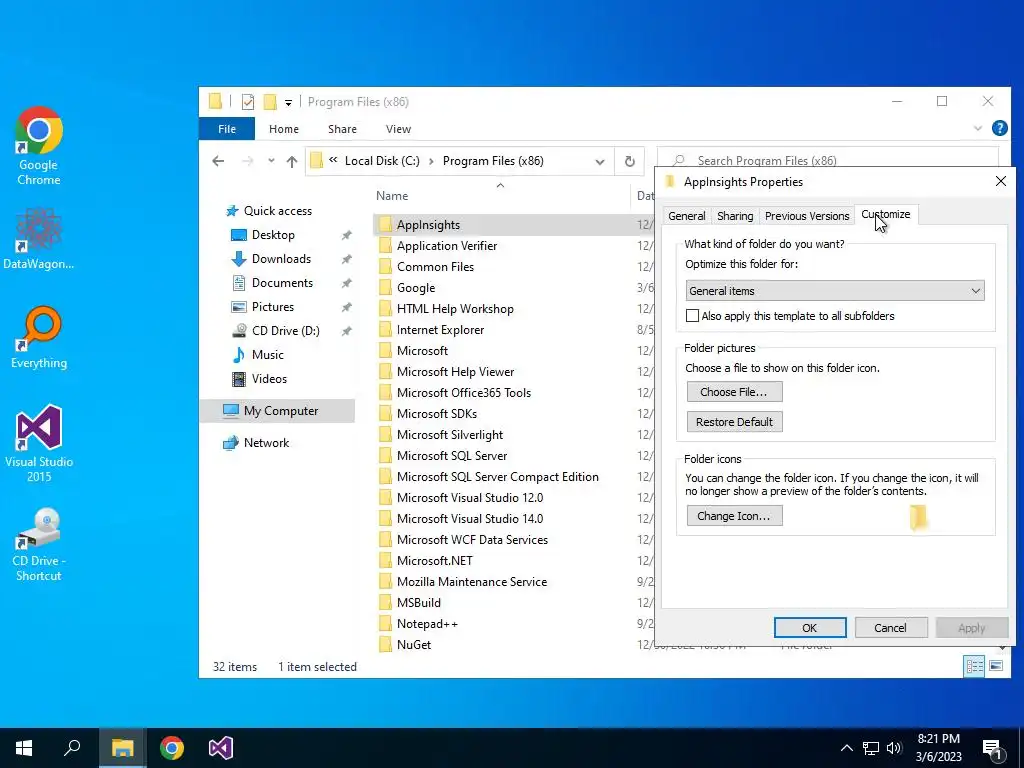This screenshot has height=768, width=1024.
Task: Open Optimize this folder for dropdown
Action: coord(835,291)
